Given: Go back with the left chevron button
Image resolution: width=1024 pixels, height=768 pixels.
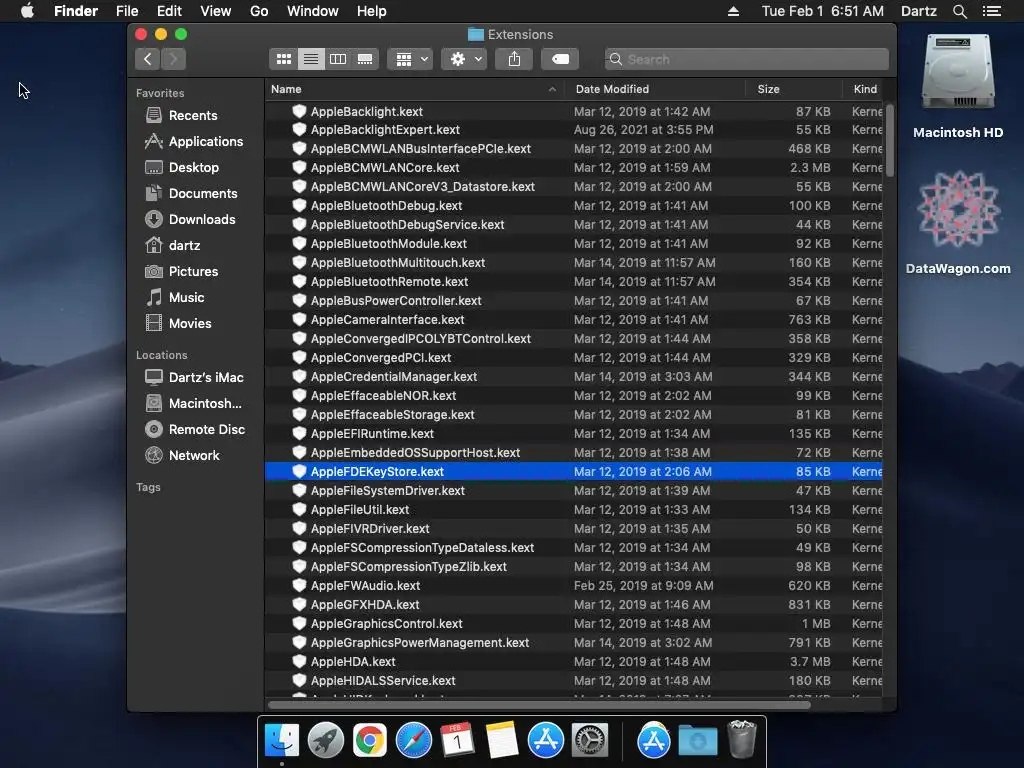Looking at the screenshot, I should click(x=148, y=59).
